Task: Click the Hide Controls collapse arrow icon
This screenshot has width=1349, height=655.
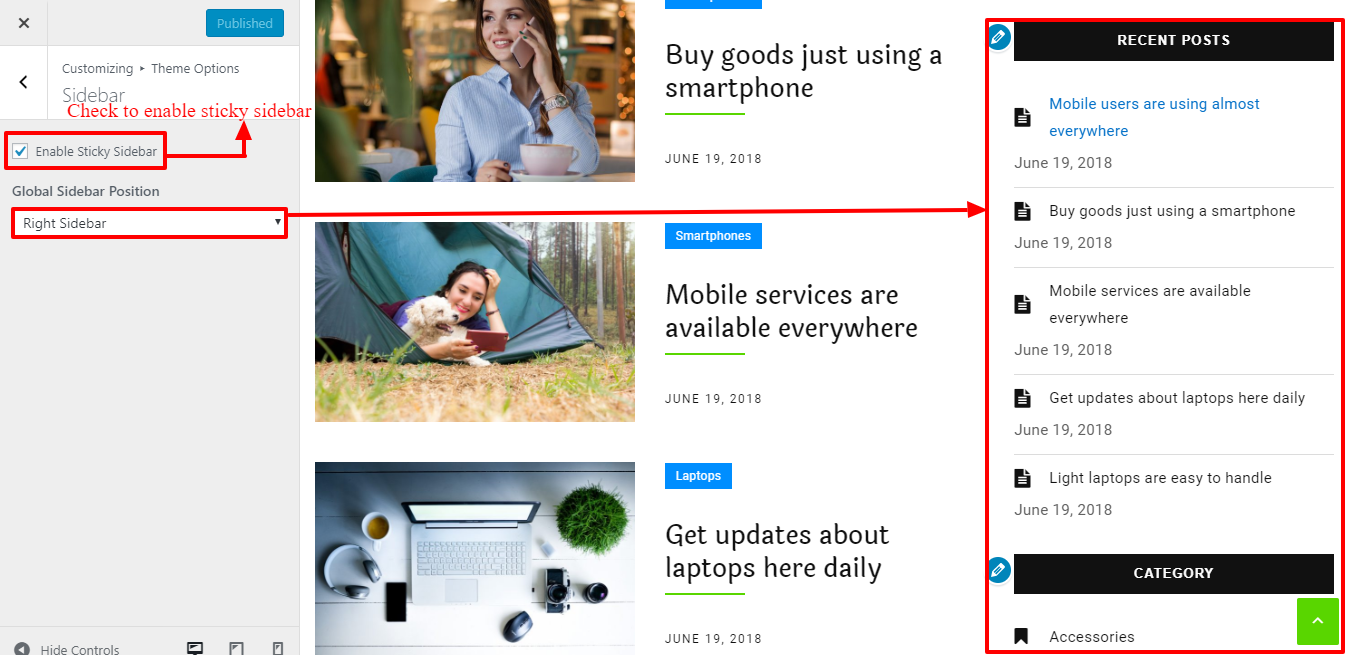Action: pos(22,649)
